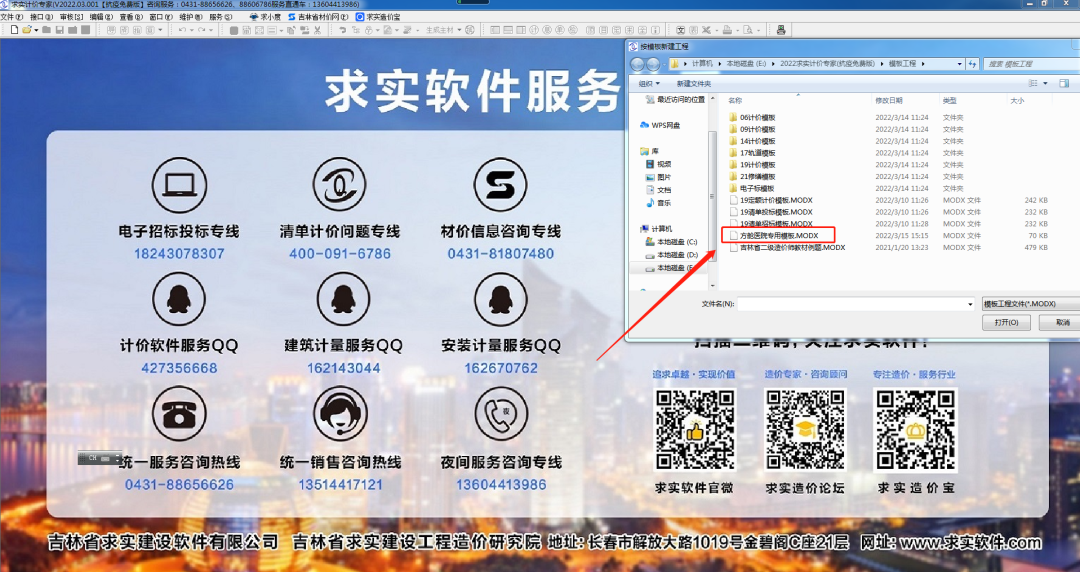This screenshot has height=572, width=1080.
Task: Click the 电子招标投标专线 laptop icon
Action: [178, 185]
